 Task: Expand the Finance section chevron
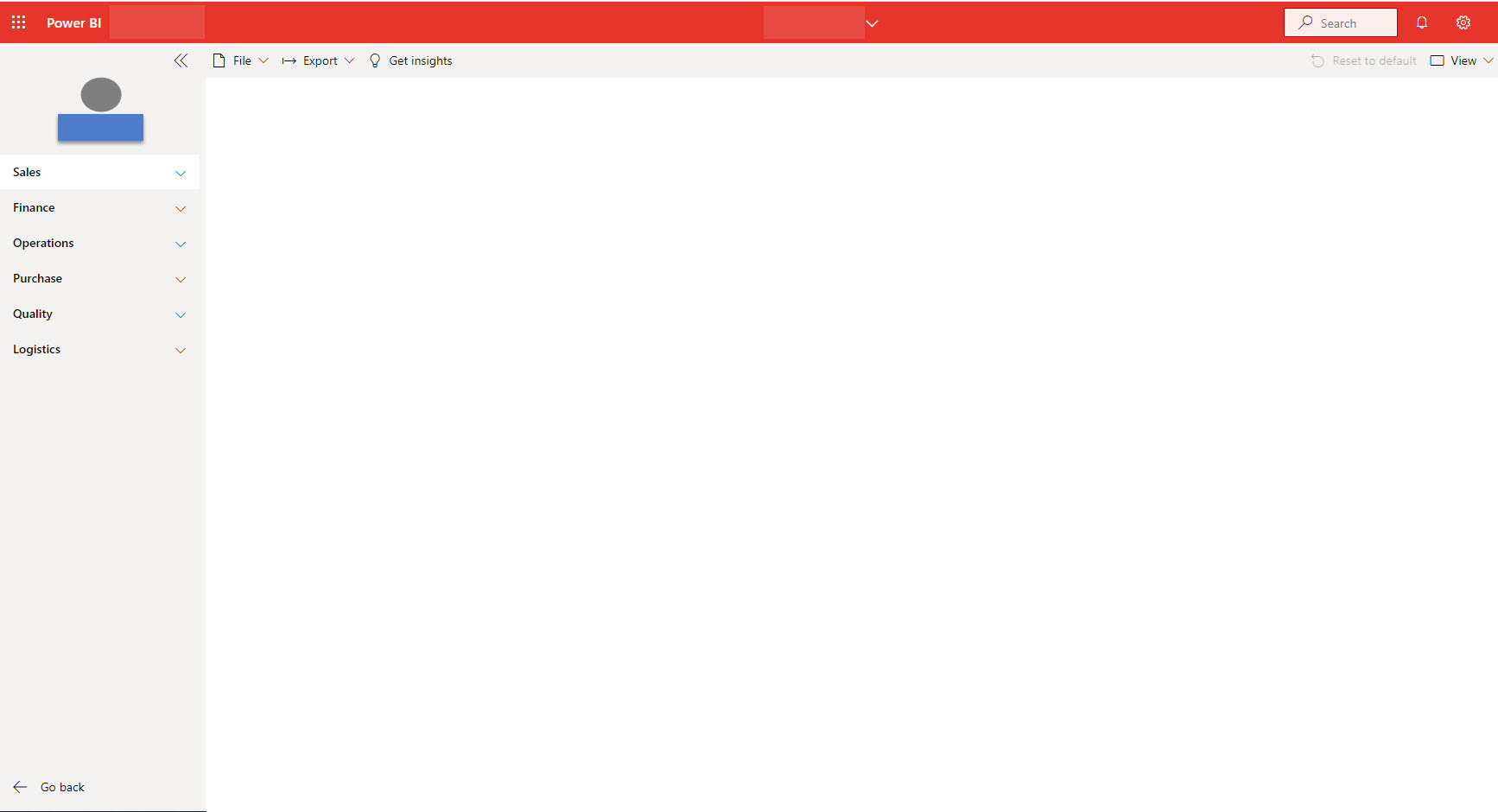click(181, 208)
